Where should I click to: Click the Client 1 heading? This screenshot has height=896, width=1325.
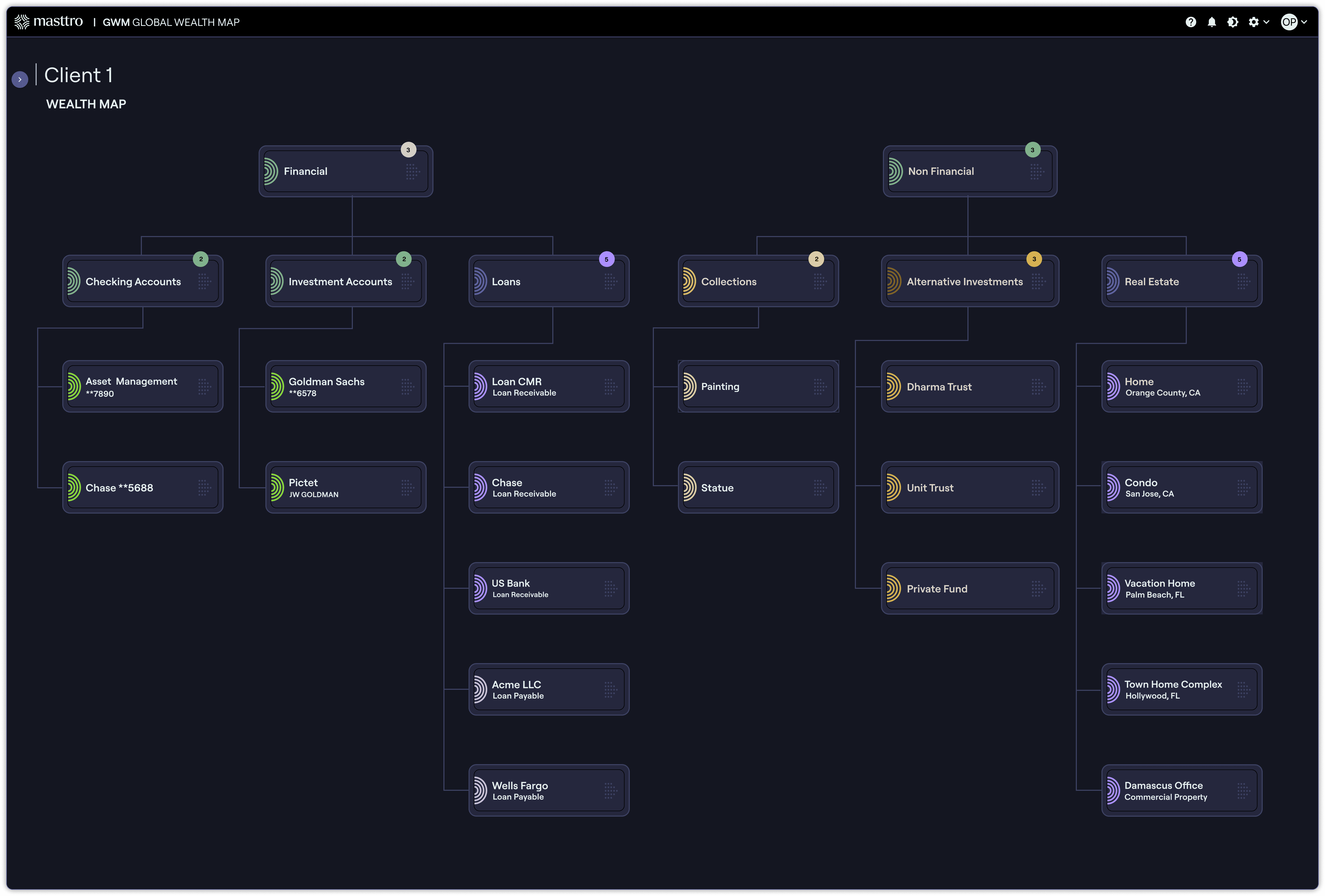[79, 75]
